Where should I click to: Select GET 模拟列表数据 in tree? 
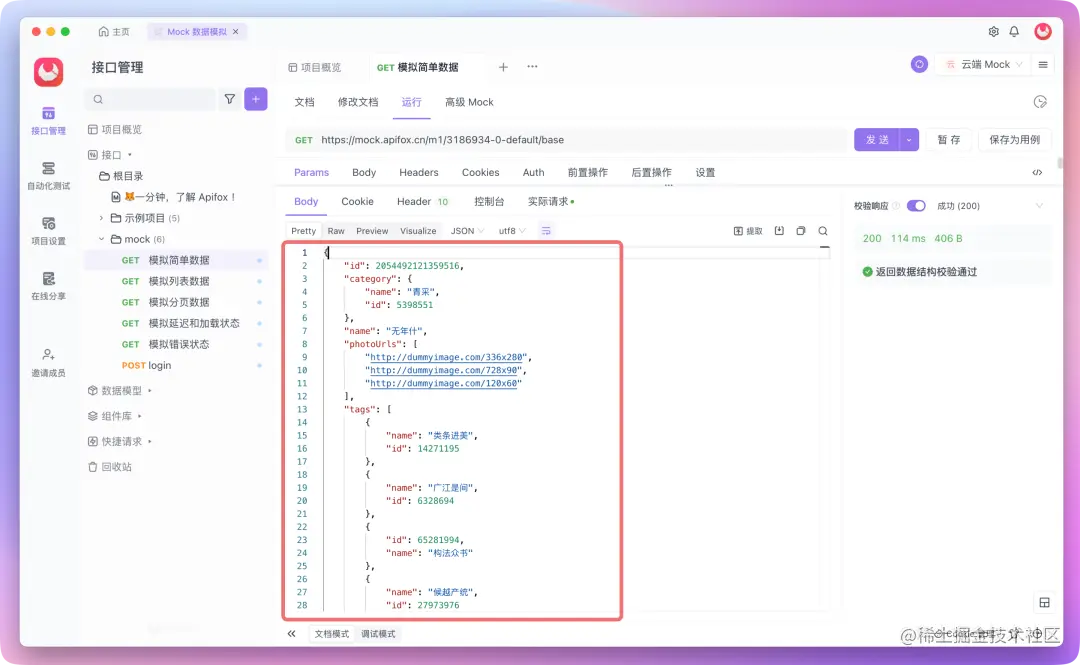pos(174,281)
